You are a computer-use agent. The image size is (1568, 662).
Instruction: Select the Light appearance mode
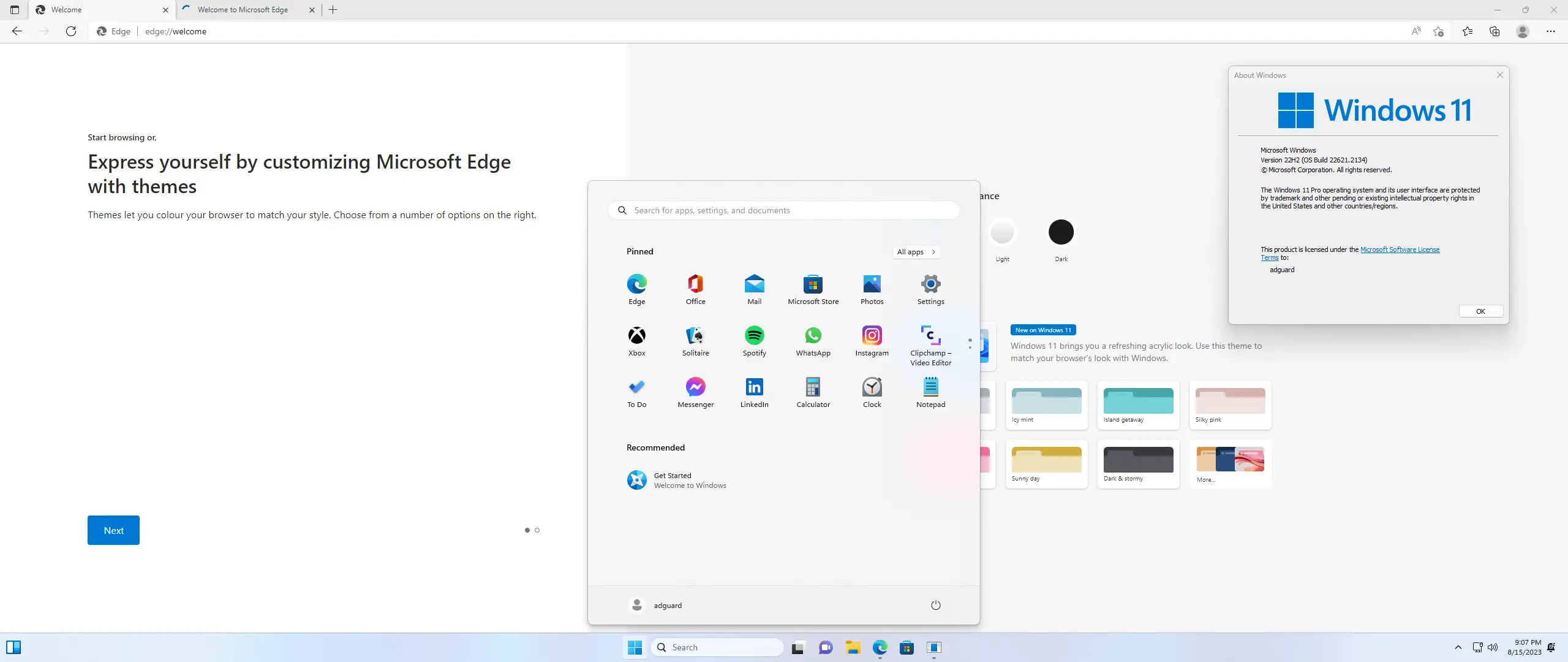click(x=1003, y=231)
